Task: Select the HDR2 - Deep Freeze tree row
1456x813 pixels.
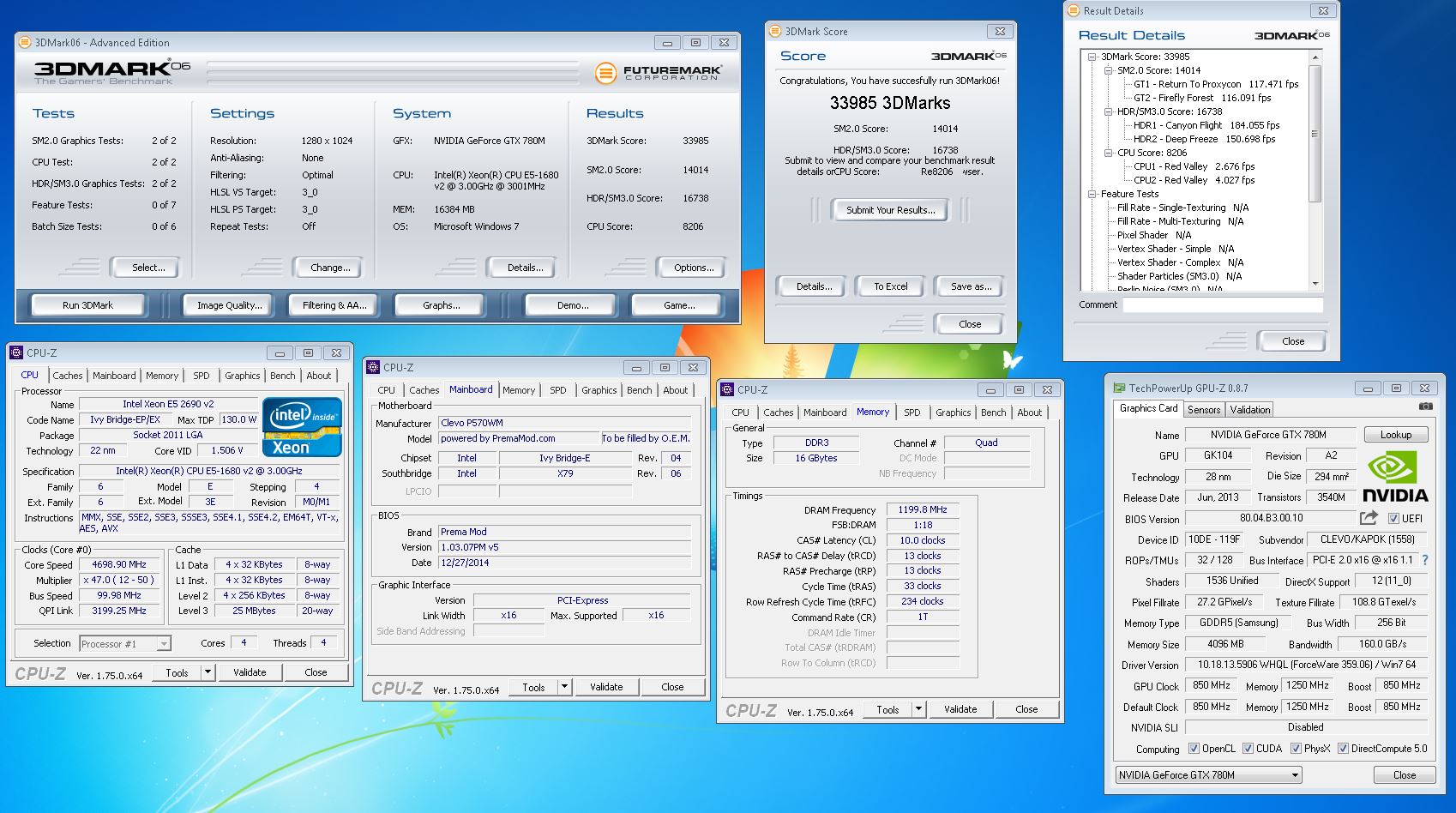Action: pos(1204,139)
